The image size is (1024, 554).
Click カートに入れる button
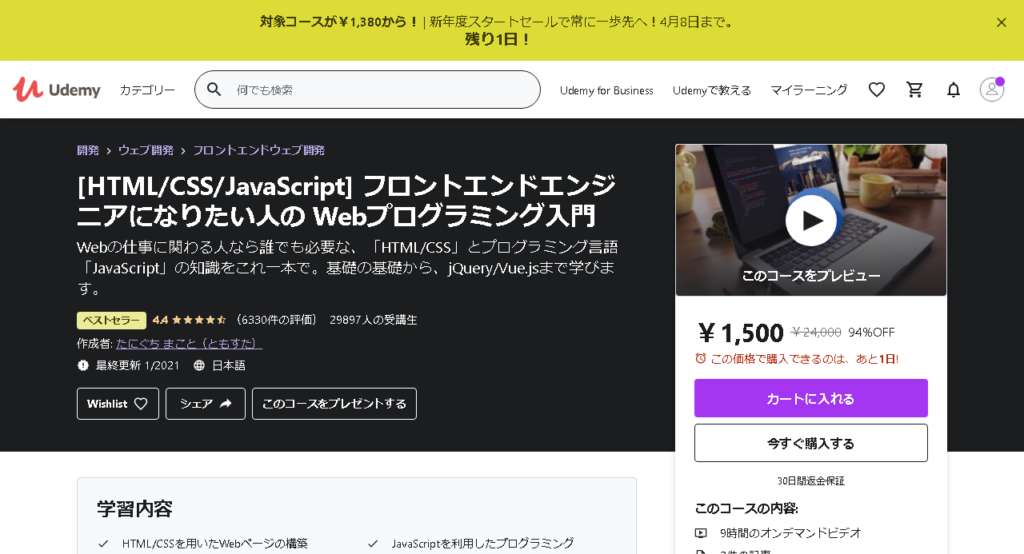810,399
